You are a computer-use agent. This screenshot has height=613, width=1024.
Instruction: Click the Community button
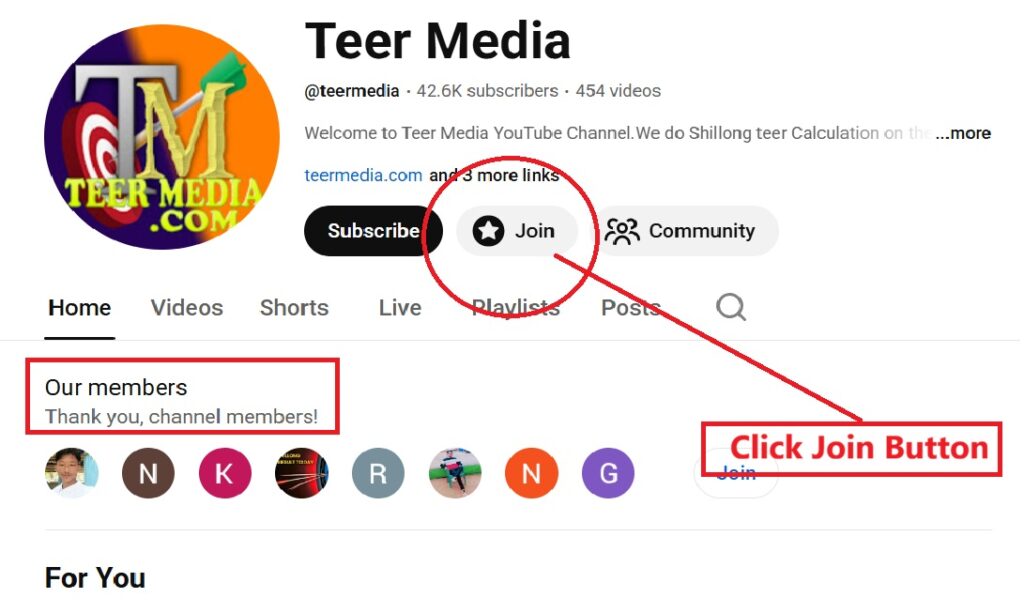pyautogui.click(x=686, y=230)
